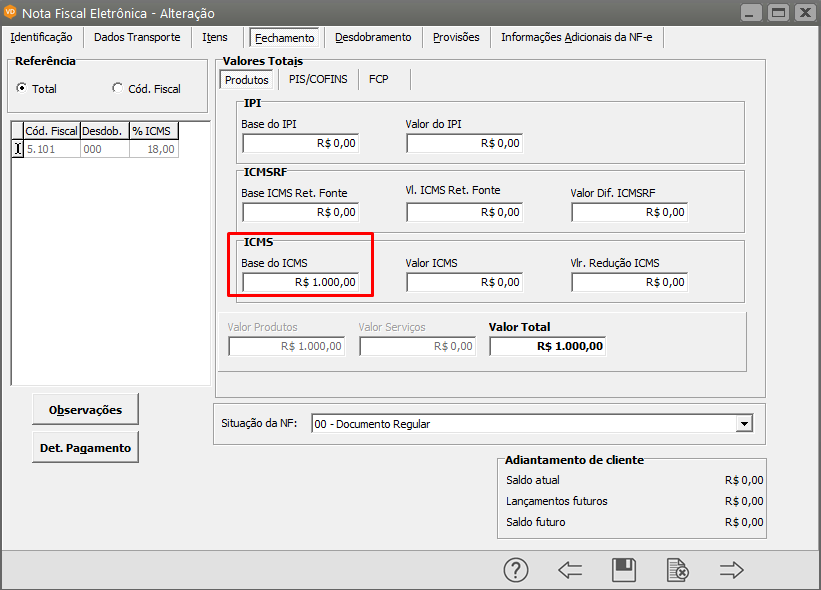Select the Cód. Fiscal radio button

click(x=118, y=88)
